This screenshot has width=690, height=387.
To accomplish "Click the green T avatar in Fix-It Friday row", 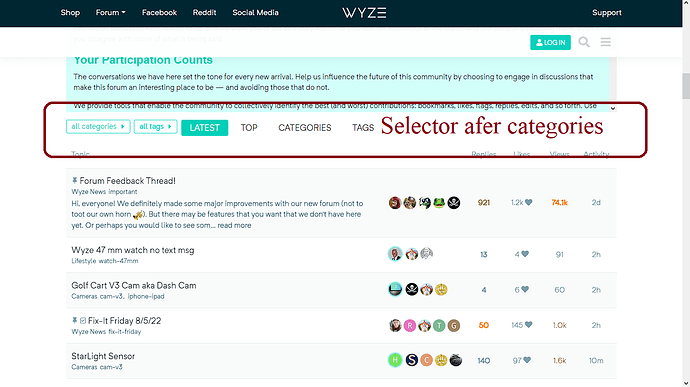I will [x=439, y=325].
